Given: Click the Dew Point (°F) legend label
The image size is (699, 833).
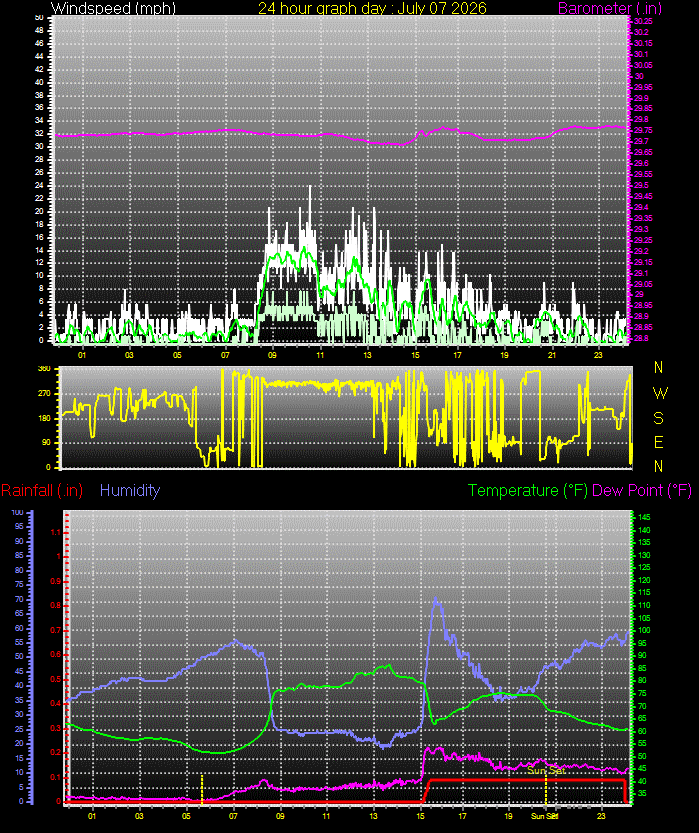Looking at the screenshot, I should coord(642,490).
